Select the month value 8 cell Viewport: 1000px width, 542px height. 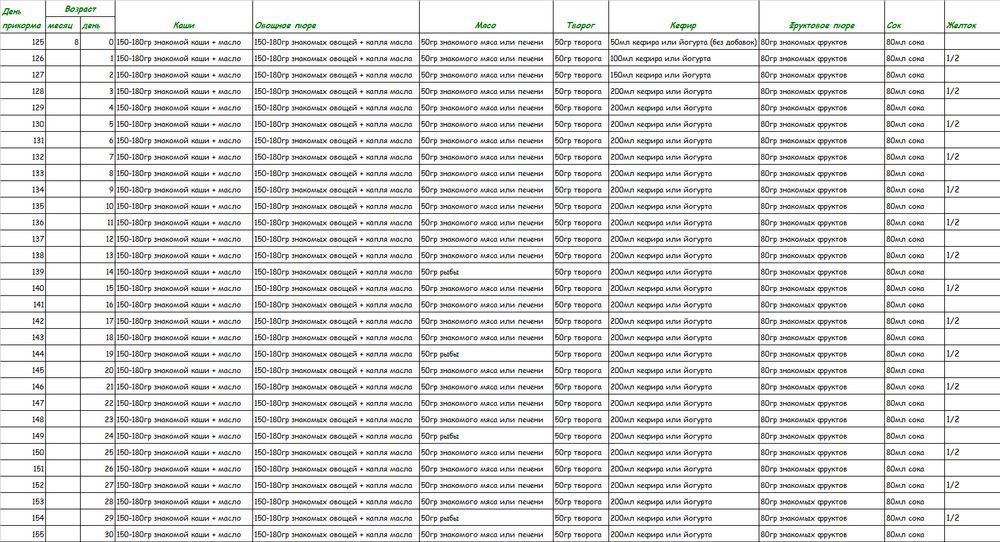click(62, 42)
